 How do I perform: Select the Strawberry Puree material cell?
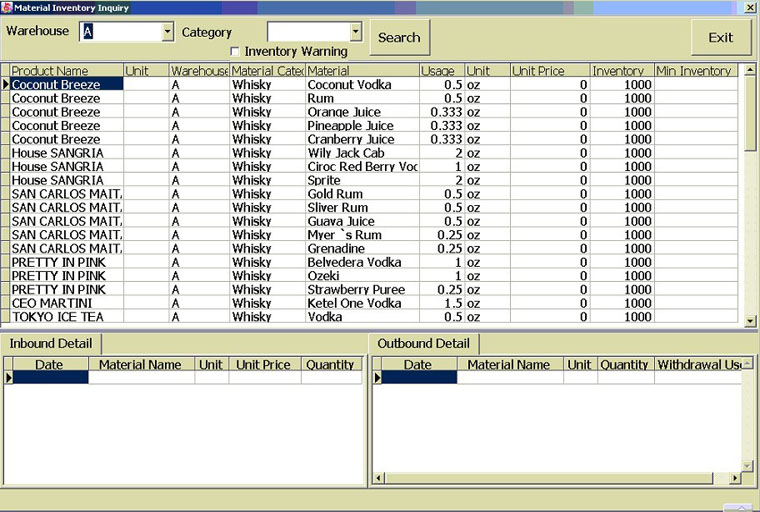363,289
